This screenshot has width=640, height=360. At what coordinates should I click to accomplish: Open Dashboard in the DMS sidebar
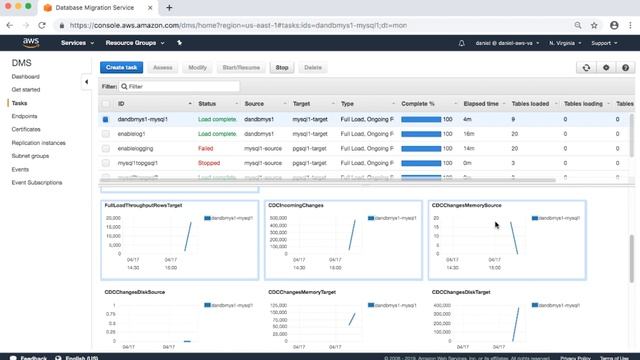tap(26, 77)
